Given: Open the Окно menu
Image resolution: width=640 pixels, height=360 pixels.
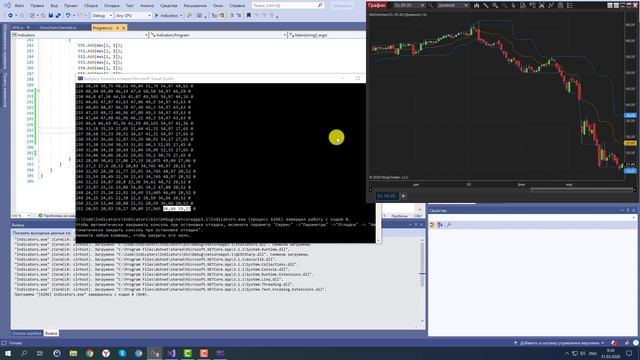Looking at the screenshot, I should [218, 6].
